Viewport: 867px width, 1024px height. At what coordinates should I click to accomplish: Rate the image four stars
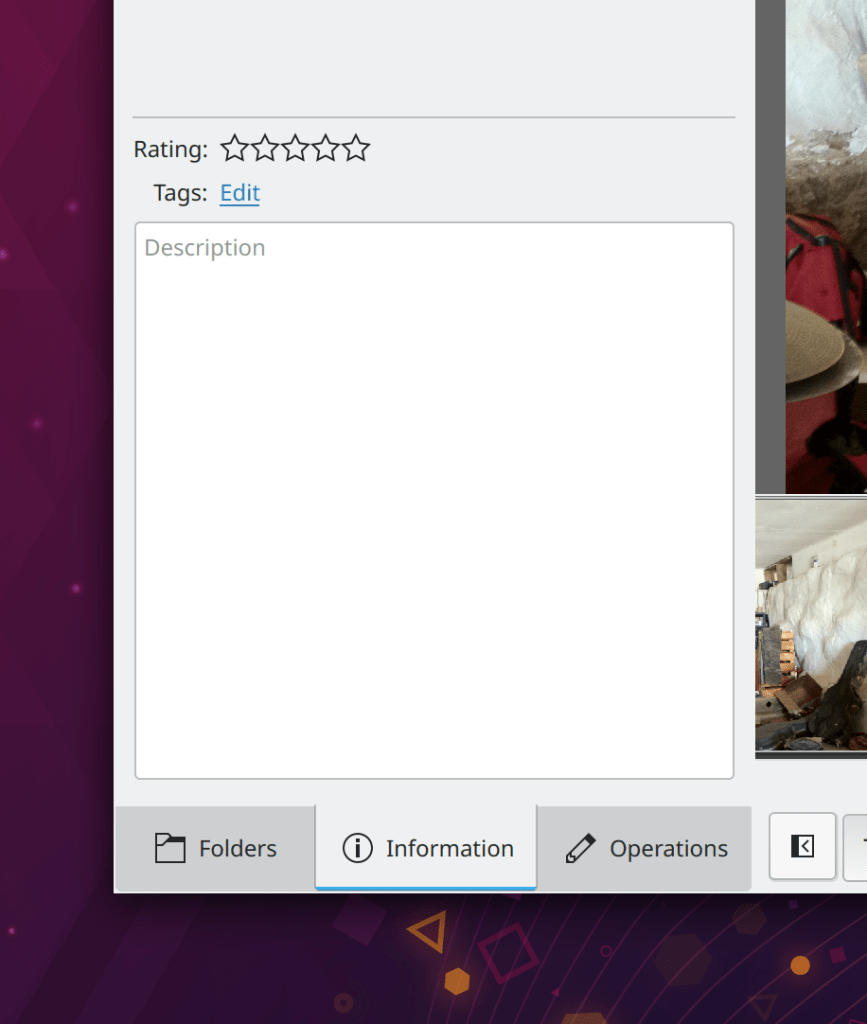tap(326, 149)
